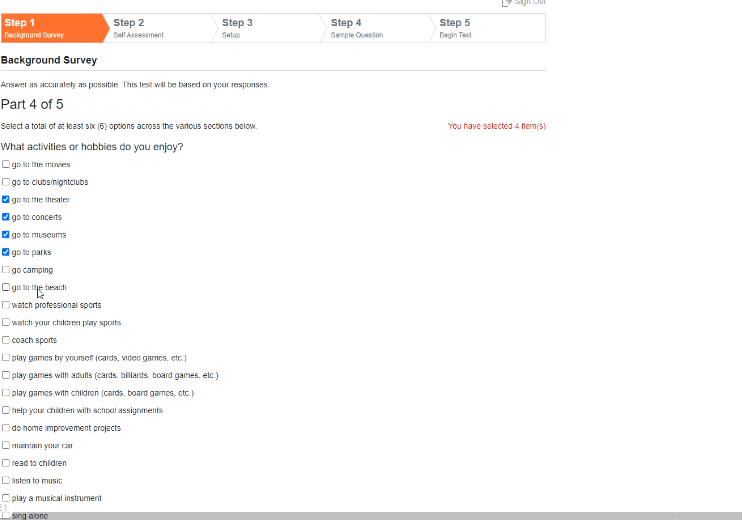742x520 pixels.
Task: Check 'do home improvement projects'
Action: (x=6, y=428)
